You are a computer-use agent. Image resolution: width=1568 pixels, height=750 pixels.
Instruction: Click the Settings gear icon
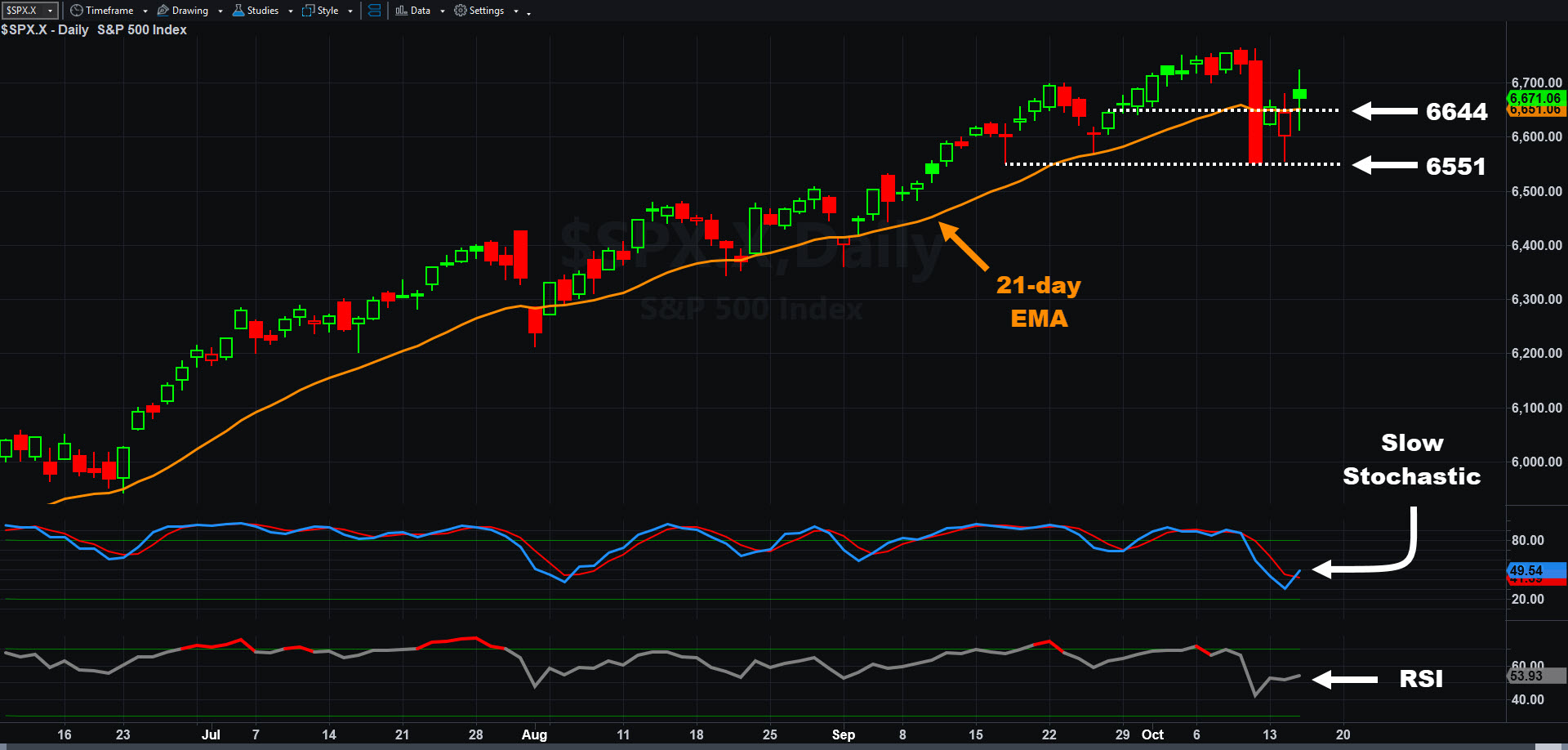(x=461, y=11)
